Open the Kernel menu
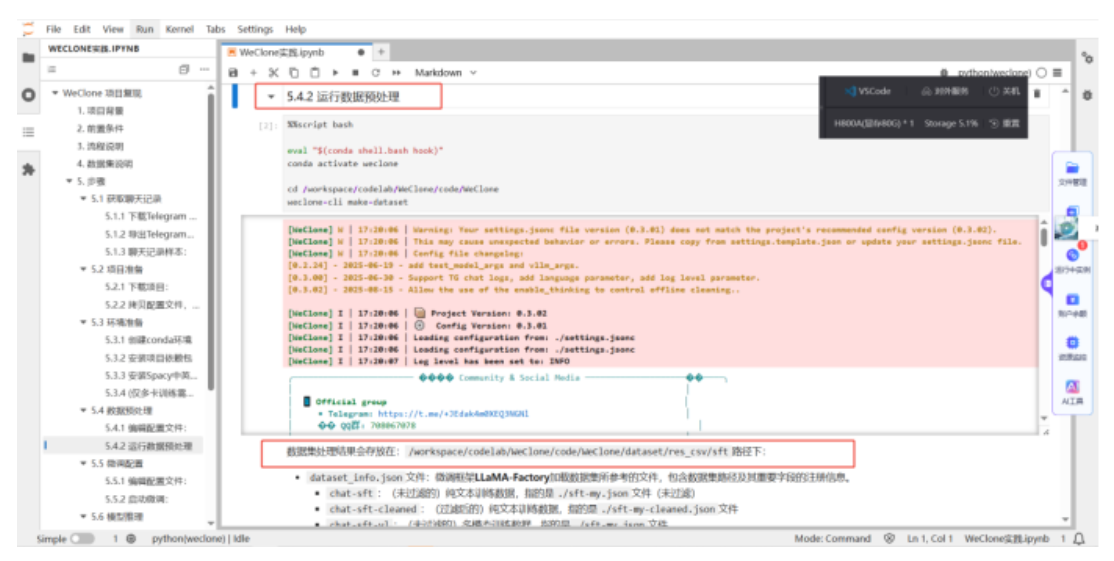Viewport: 1114px width, 561px height. 180,30
